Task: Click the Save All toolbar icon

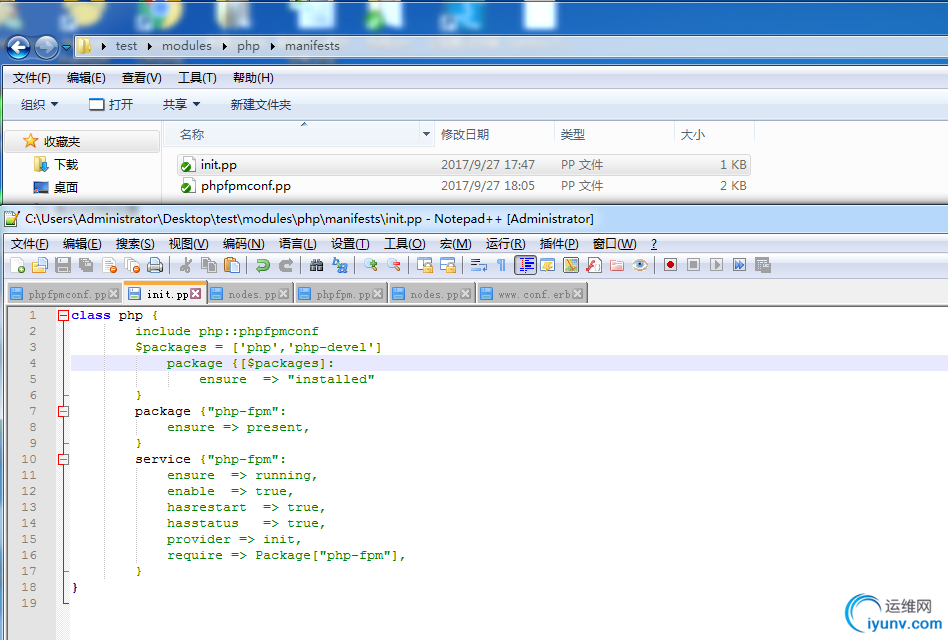Action: (x=86, y=265)
